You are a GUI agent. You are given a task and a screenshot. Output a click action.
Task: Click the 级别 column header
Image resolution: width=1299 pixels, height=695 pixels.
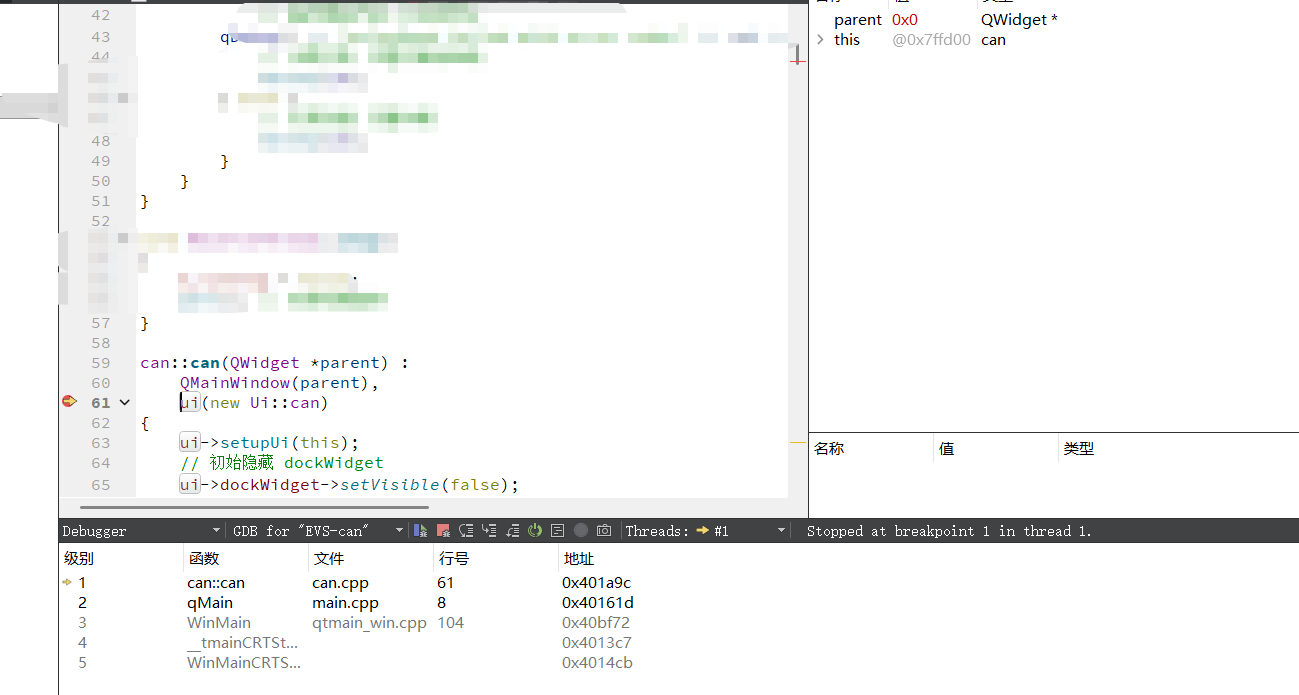tap(122, 559)
